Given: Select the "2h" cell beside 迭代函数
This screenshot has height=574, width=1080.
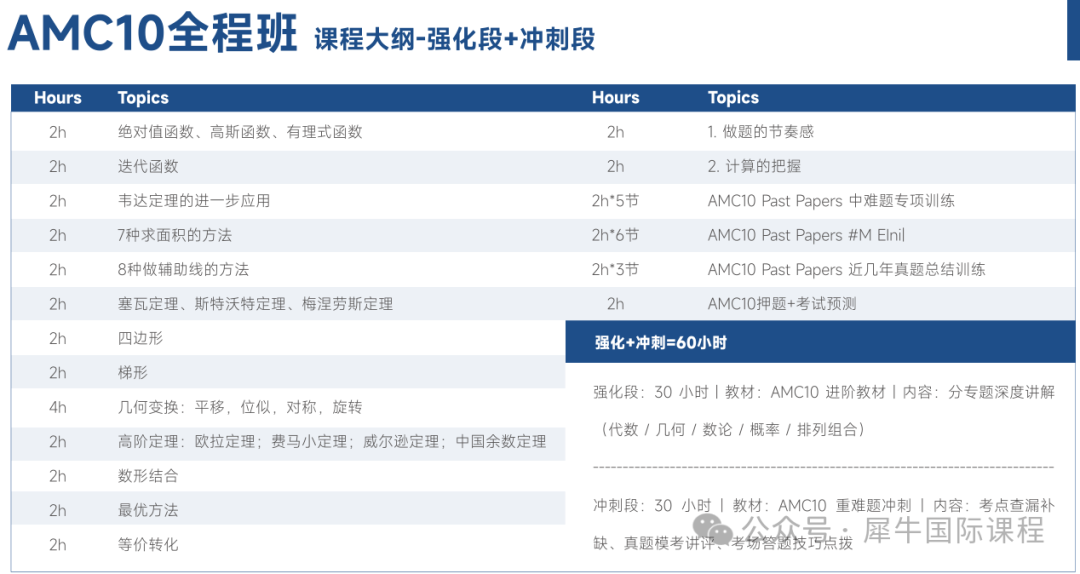Looking at the screenshot, I should click(58, 166).
